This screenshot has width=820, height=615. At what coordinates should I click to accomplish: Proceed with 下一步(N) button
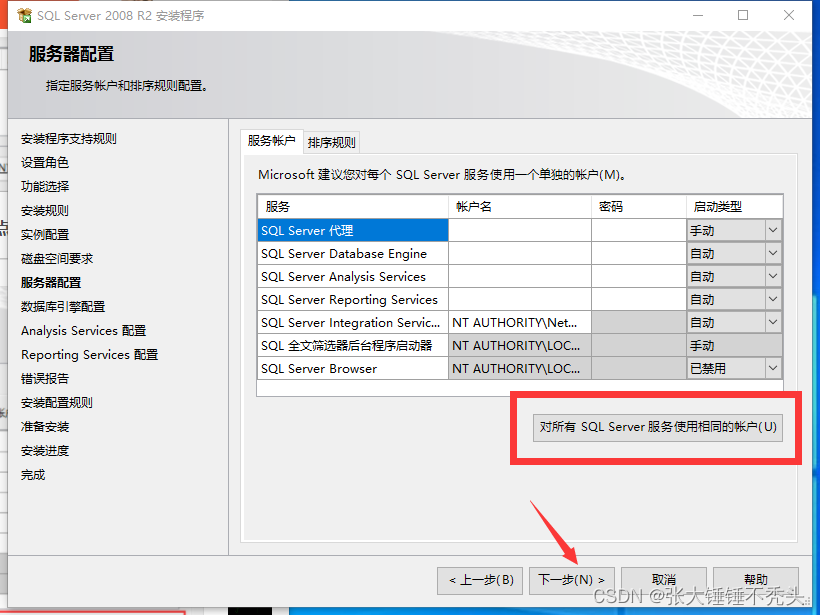click(572, 580)
